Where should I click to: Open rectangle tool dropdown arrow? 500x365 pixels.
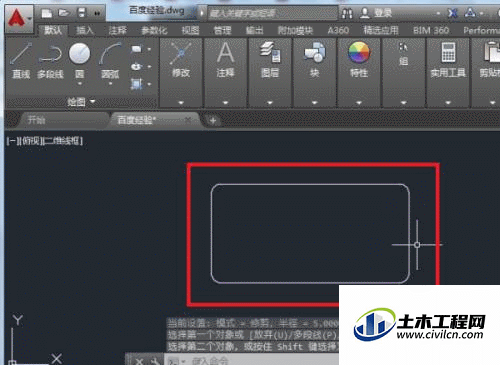(x=149, y=49)
